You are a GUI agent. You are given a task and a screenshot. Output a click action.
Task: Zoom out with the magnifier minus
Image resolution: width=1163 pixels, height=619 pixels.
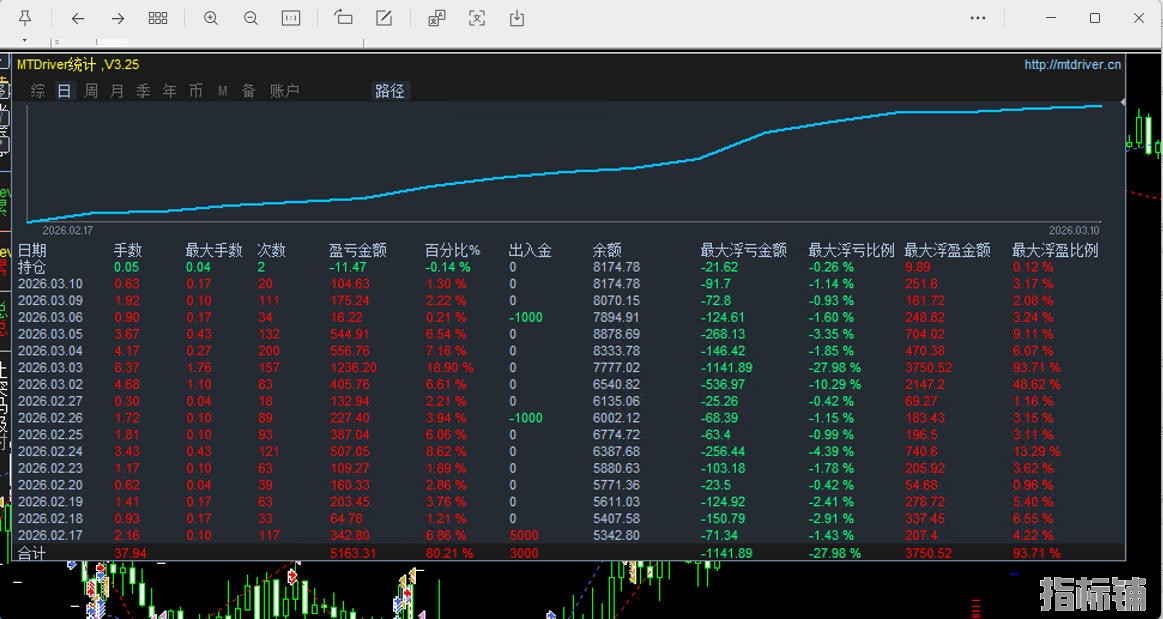pos(251,18)
